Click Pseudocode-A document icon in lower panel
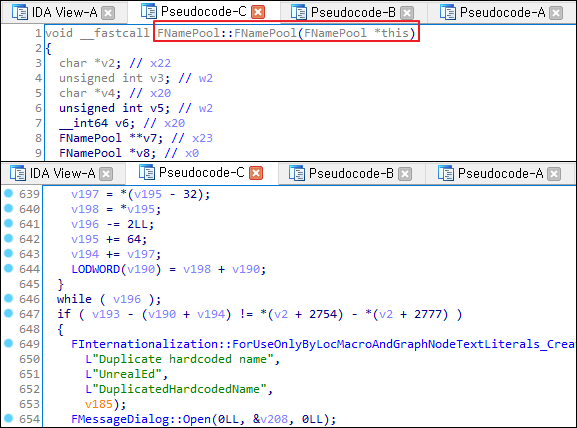This screenshot has width=577, height=428. tap(446, 173)
